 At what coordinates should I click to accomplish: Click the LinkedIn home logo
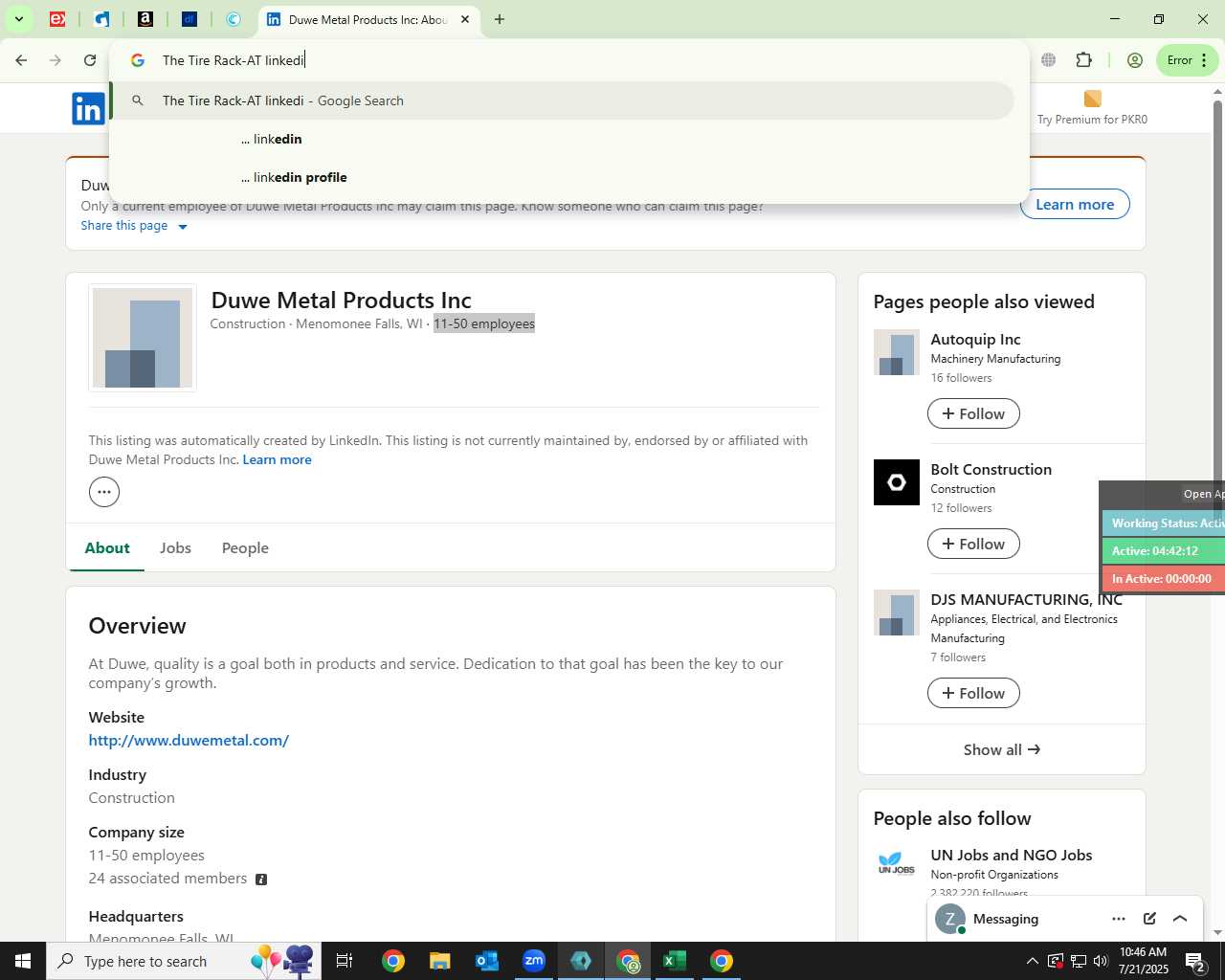click(88, 108)
